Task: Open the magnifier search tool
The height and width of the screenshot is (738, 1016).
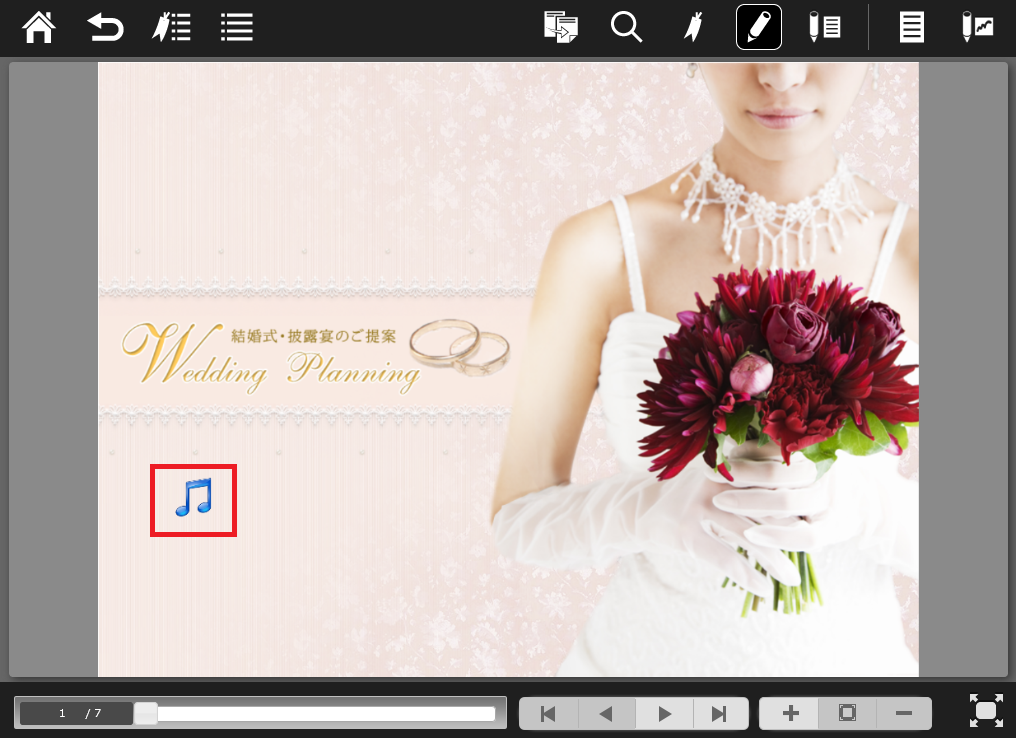Action: pyautogui.click(x=626, y=27)
